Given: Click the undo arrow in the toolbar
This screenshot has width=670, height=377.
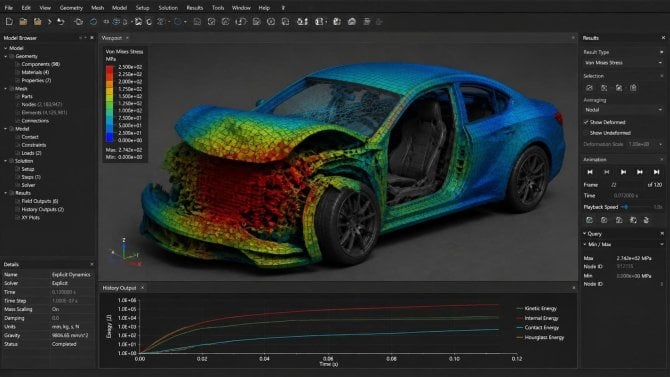Looking at the screenshot, I should pos(61,21).
